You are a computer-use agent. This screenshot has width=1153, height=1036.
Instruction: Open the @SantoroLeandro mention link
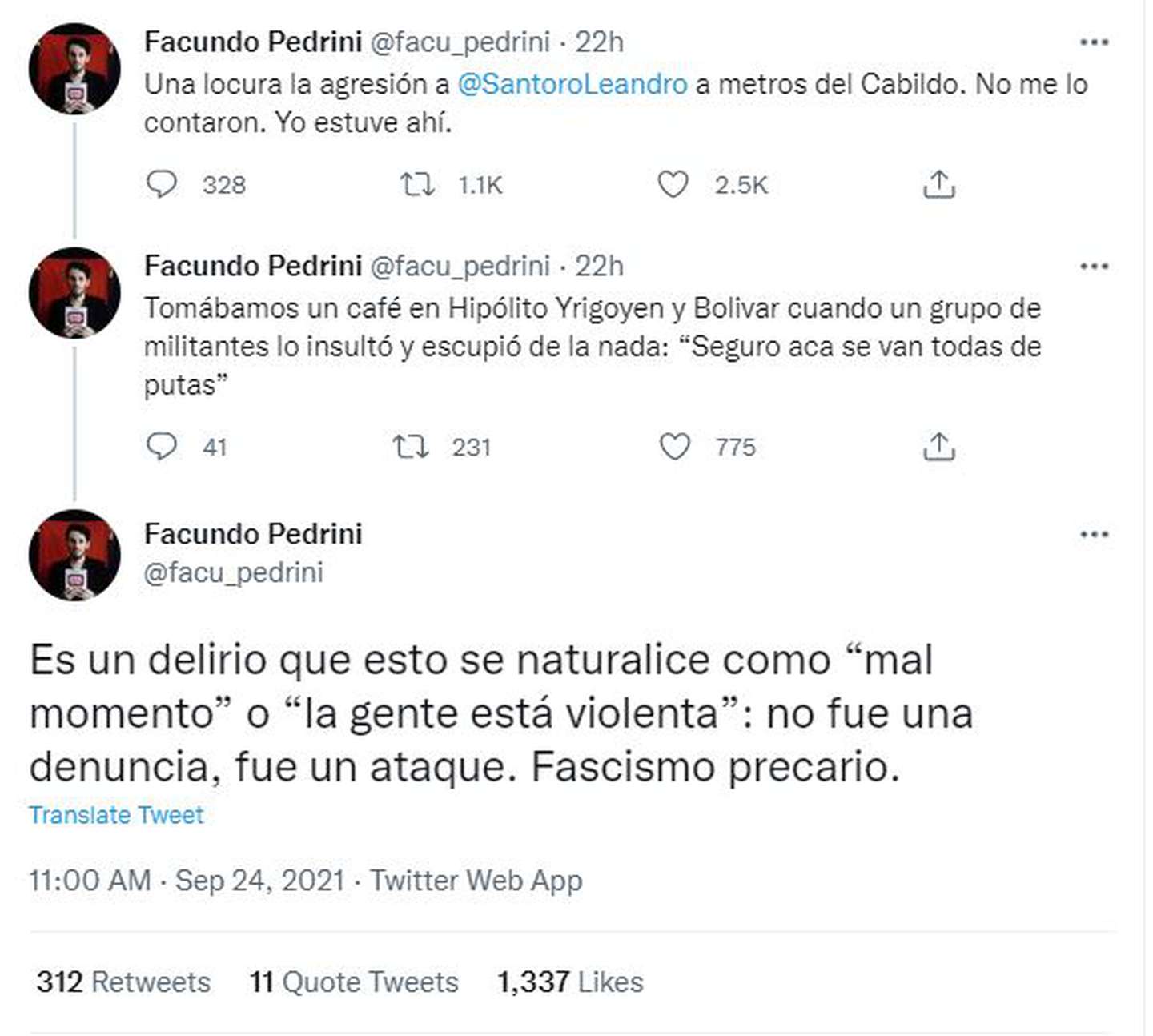[x=572, y=84]
